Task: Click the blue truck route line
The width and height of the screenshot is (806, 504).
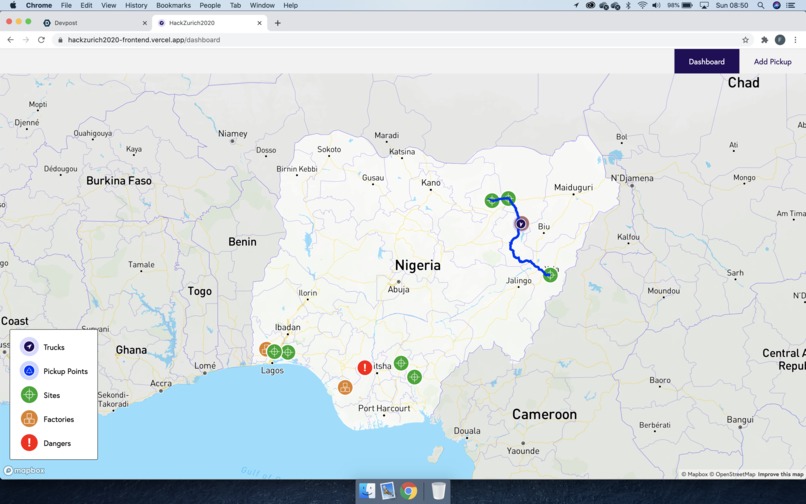Action: click(513, 247)
